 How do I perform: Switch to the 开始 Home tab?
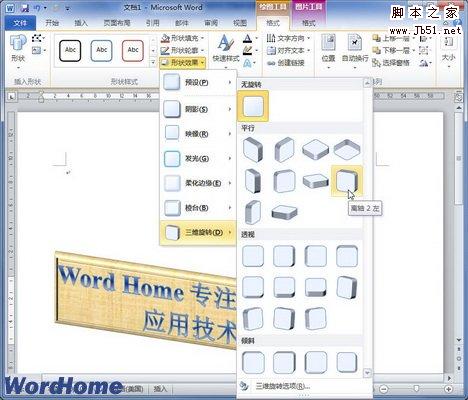point(52,23)
